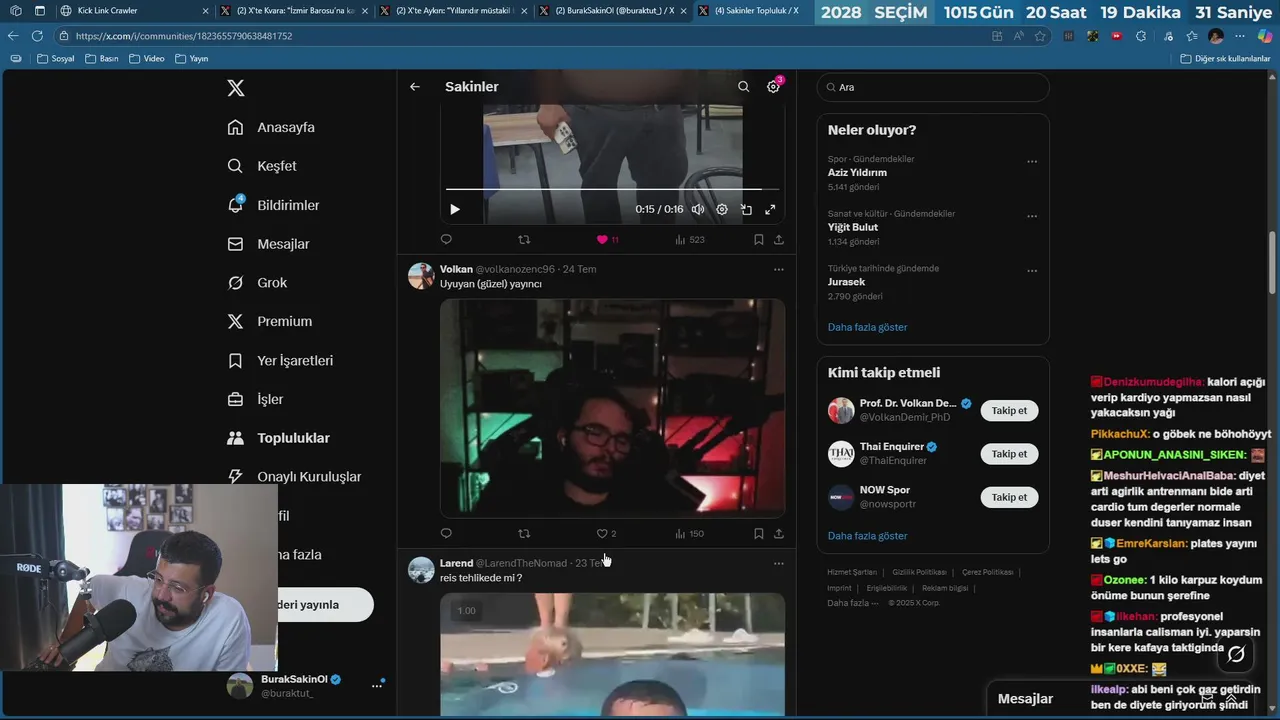This screenshot has height=720, width=1280.
Task: Click the X logo in the sidebar
Action: point(236,88)
